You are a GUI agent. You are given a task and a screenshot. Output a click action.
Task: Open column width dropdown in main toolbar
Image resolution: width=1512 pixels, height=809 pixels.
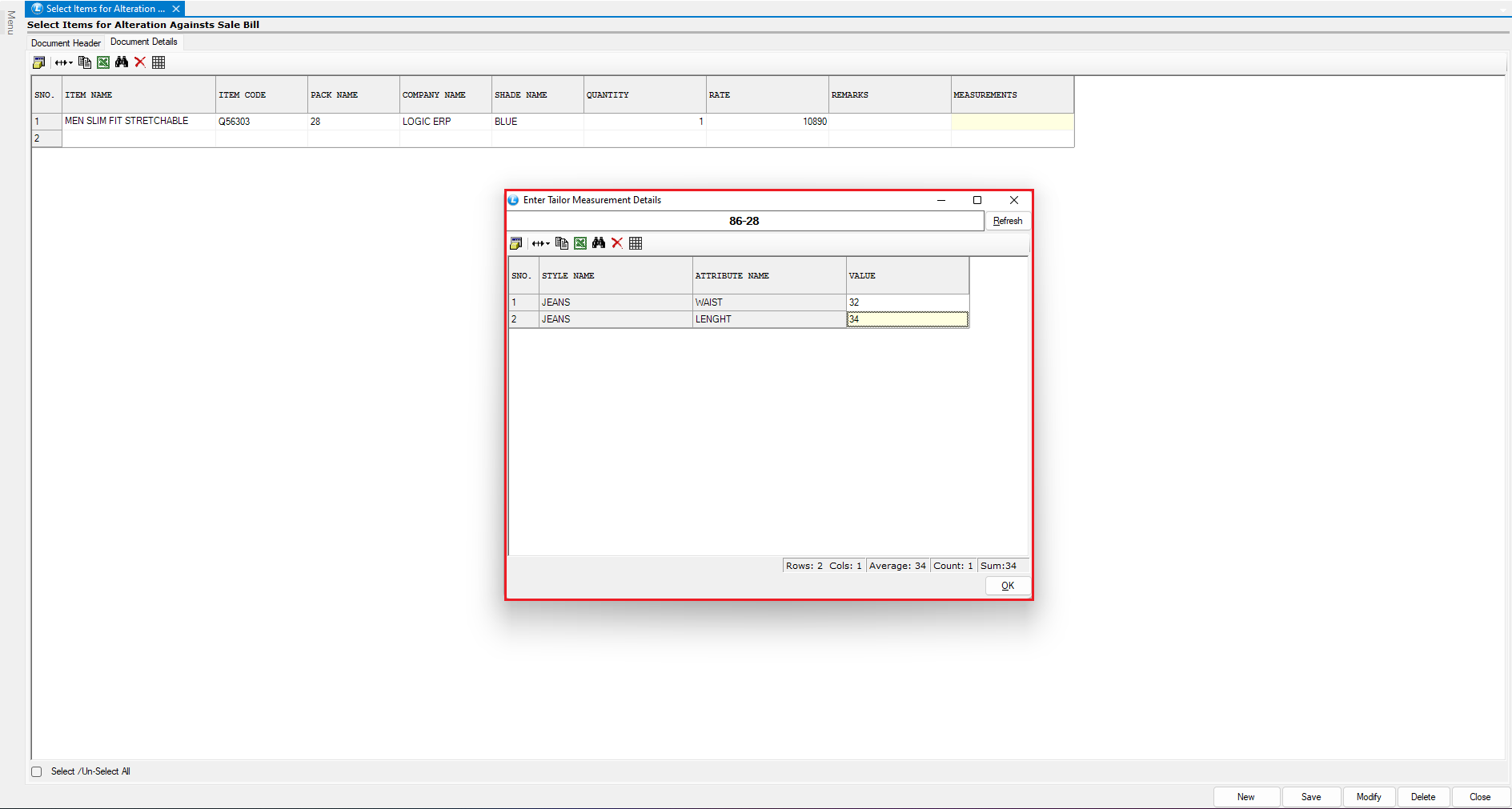[64, 62]
